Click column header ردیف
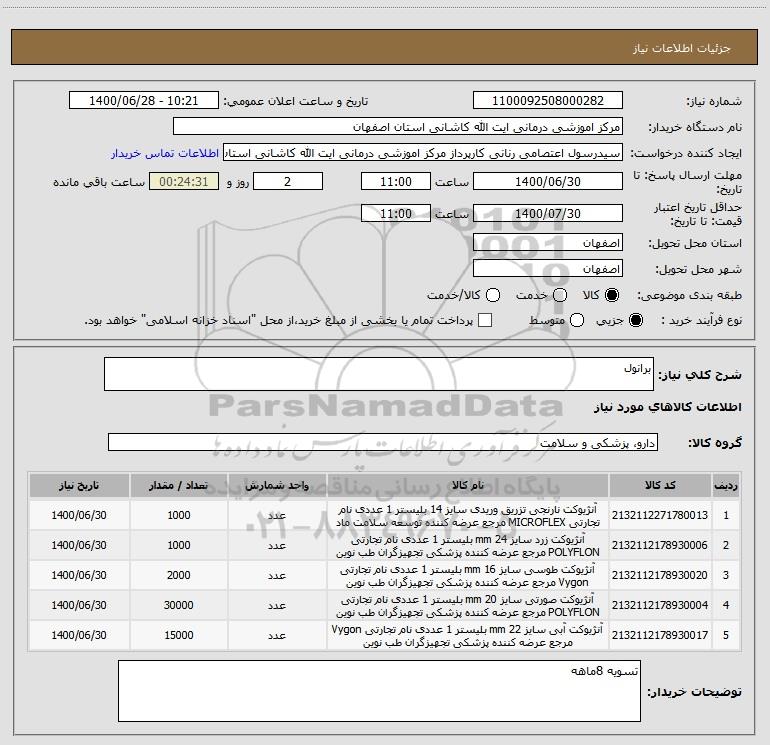The width and height of the screenshot is (770, 745). (x=726, y=485)
